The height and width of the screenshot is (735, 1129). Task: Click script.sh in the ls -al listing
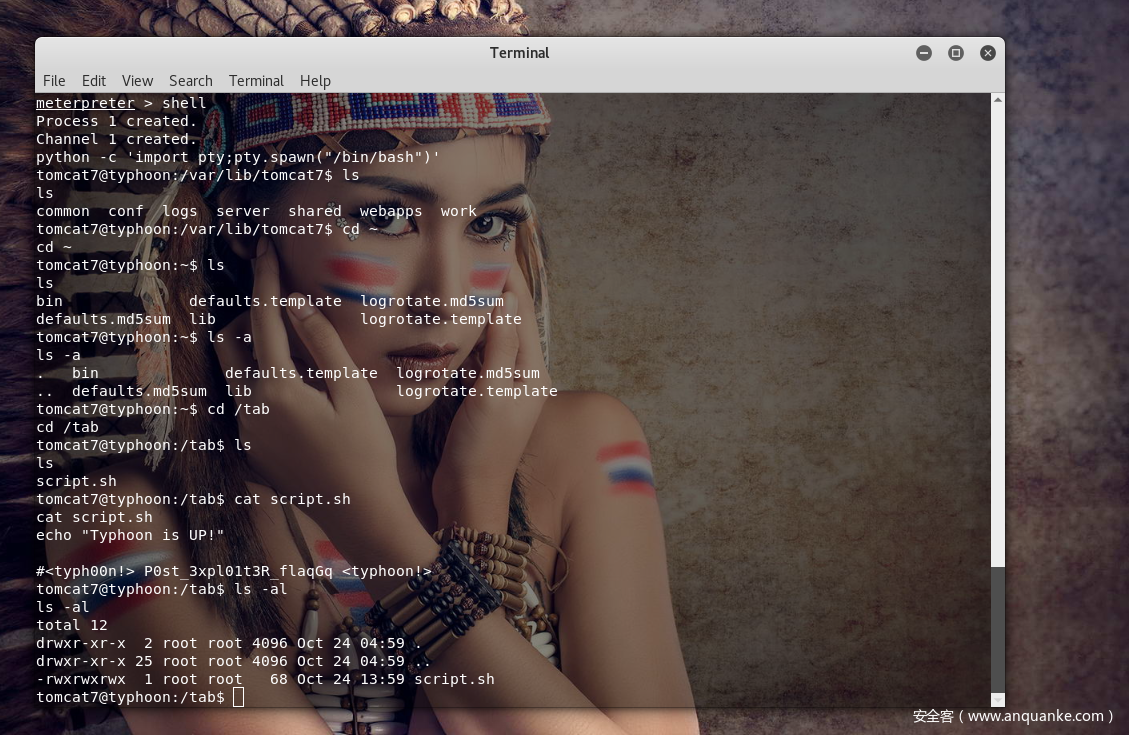(x=454, y=679)
